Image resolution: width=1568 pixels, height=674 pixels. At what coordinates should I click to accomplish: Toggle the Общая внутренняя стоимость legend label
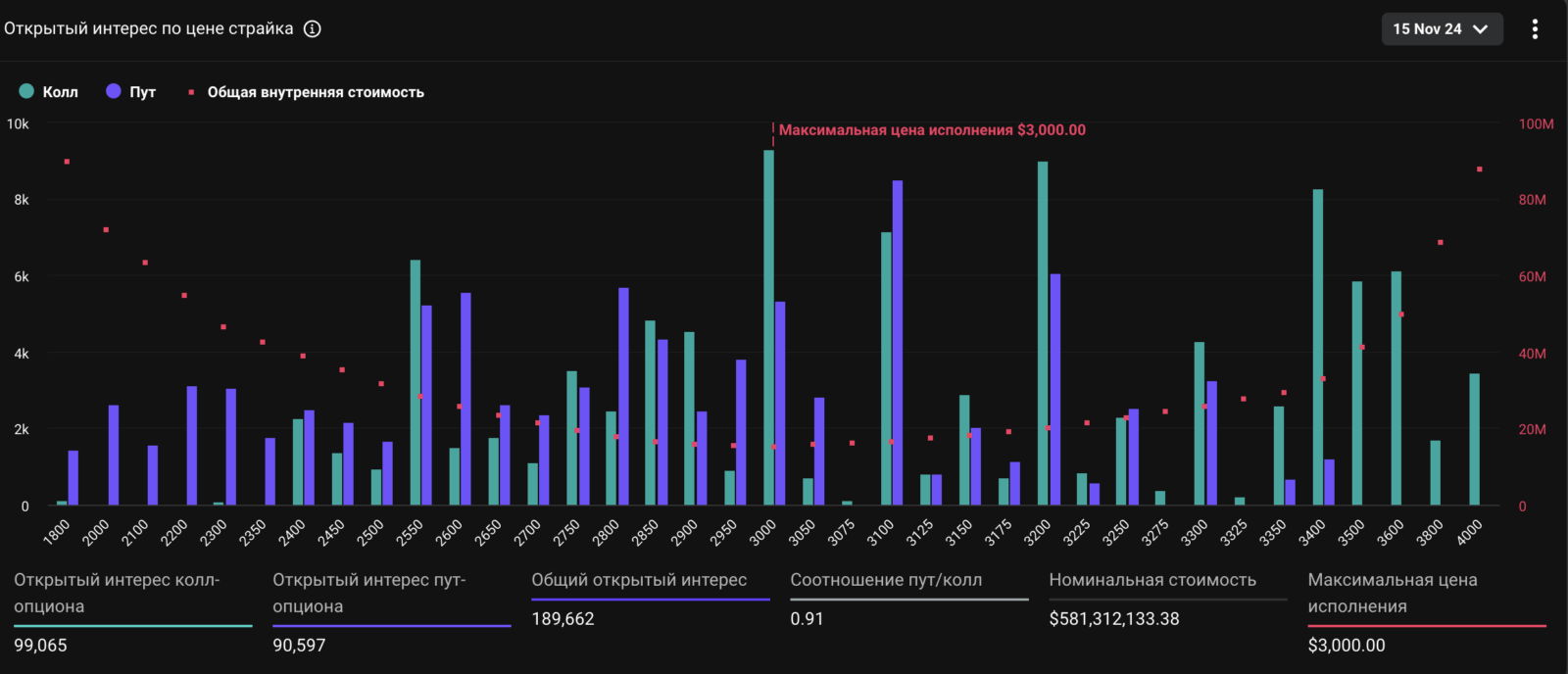point(316,92)
